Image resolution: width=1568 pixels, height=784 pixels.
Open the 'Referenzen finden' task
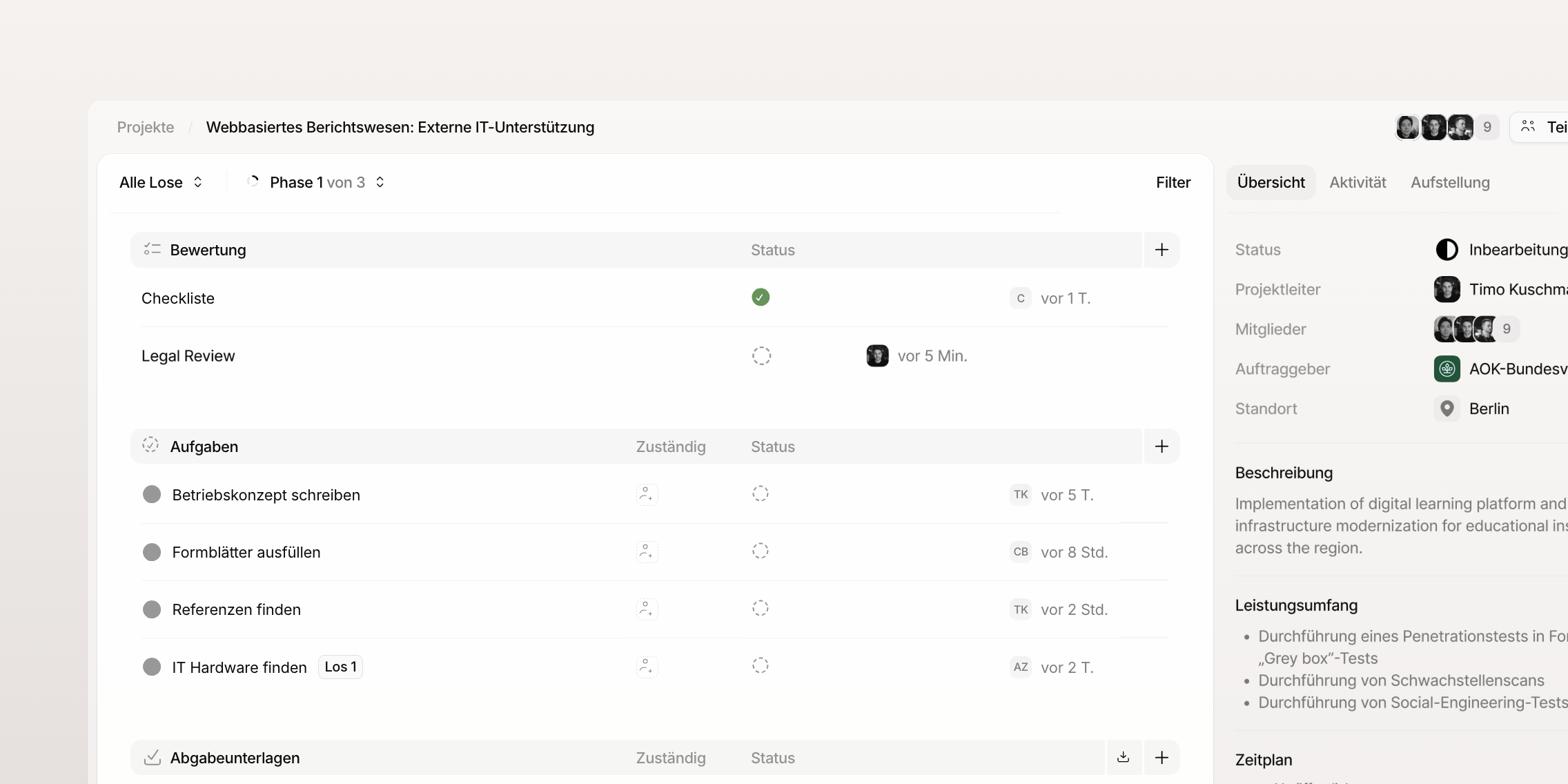pos(236,609)
